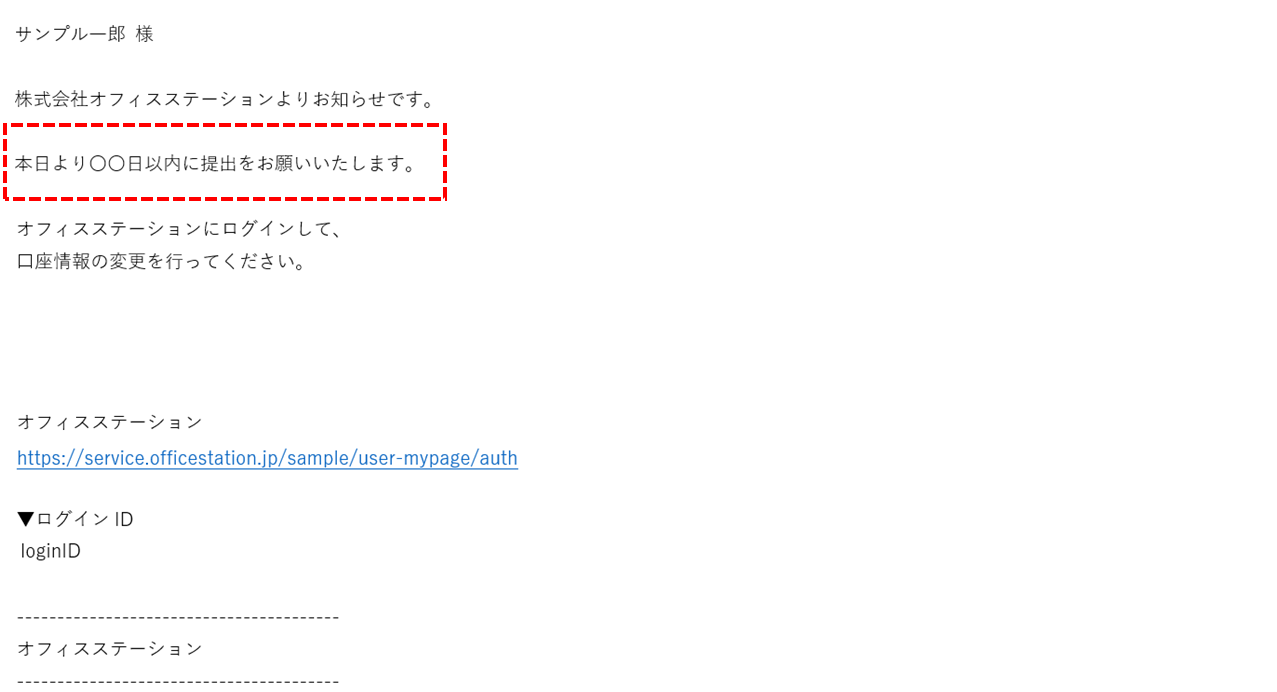Click オフィスステーション signature between dashed lines
This screenshot has height=692, width=1277.
pos(110,649)
